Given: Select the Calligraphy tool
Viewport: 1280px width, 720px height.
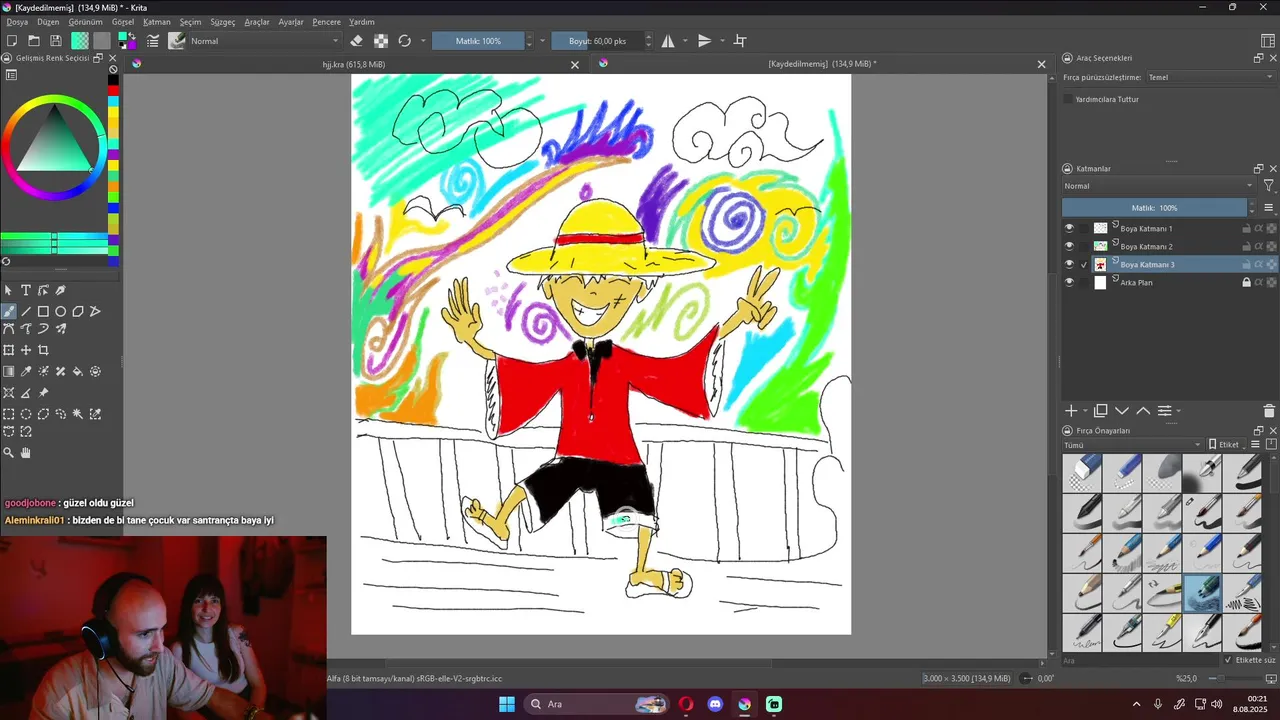Looking at the screenshot, I should coord(60,290).
